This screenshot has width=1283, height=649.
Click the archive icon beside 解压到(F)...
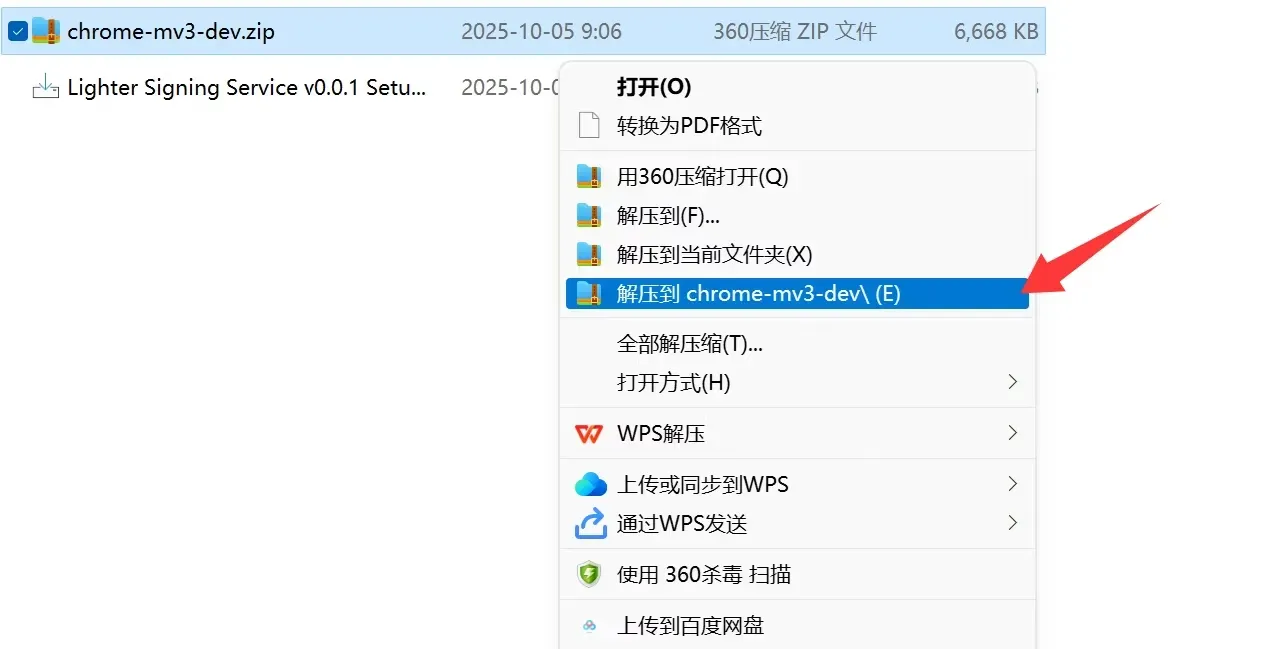pyautogui.click(x=589, y=215)
